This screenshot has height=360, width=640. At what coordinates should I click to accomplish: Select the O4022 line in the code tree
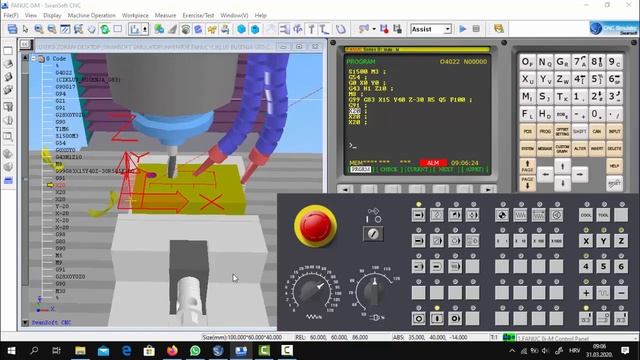pos(64,73)
